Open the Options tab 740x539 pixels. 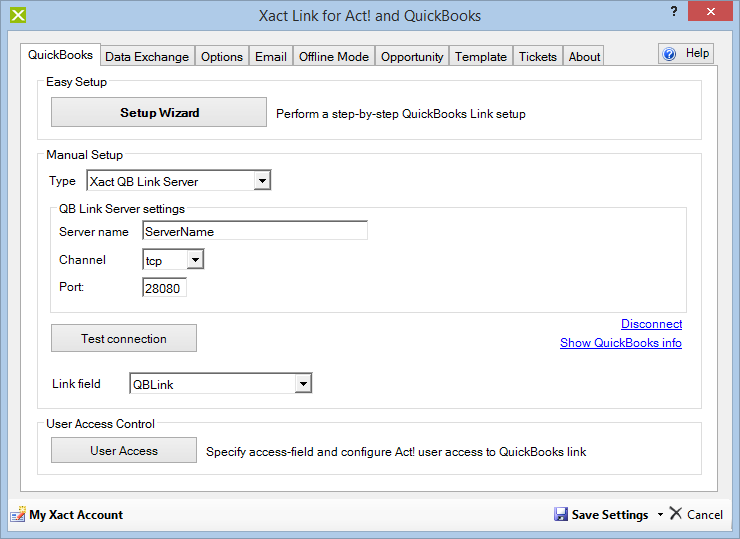(222, 57)
